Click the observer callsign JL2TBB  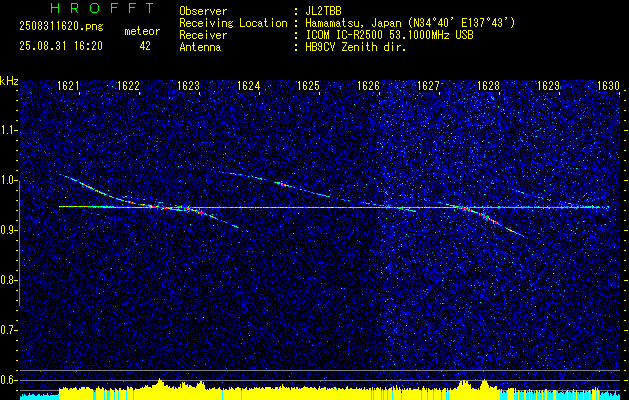(323, 11)
